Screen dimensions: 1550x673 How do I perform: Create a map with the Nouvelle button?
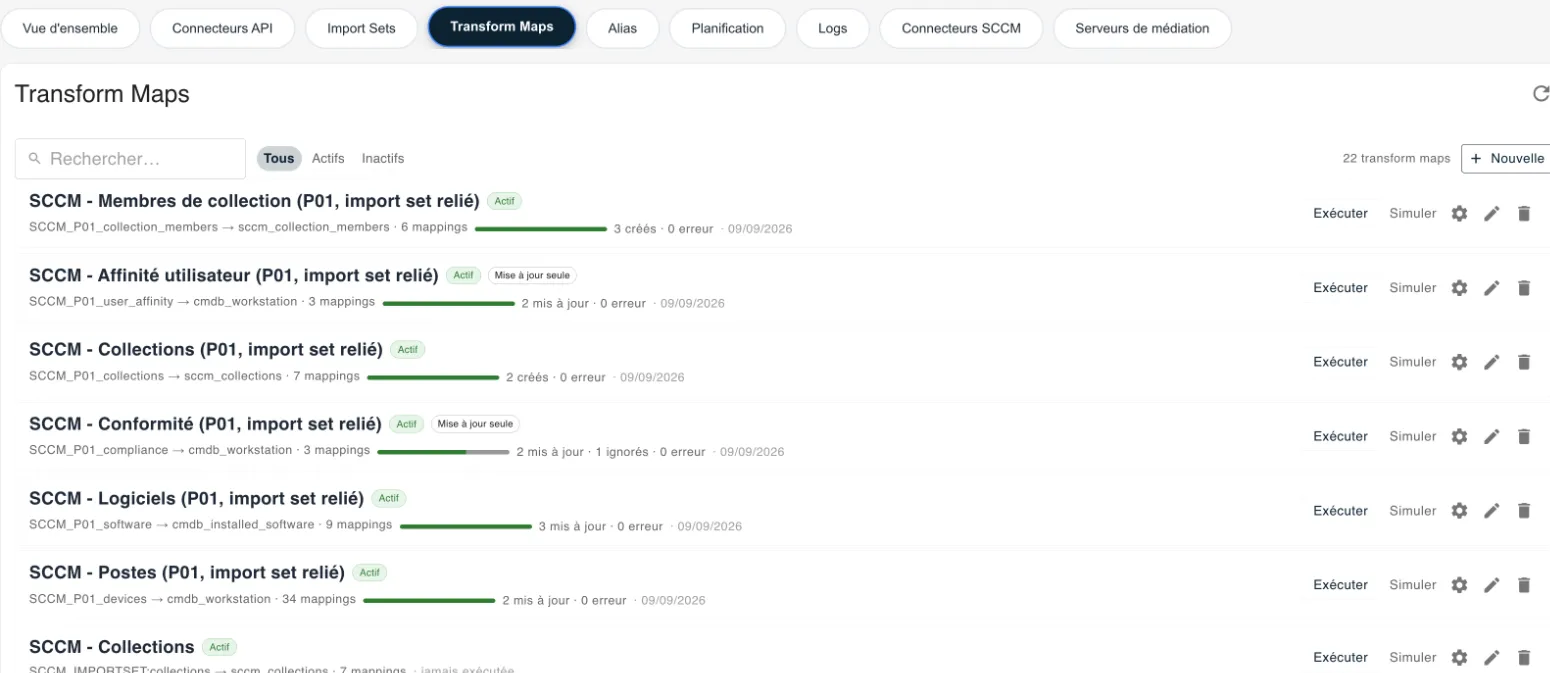tap(1507, 158)
